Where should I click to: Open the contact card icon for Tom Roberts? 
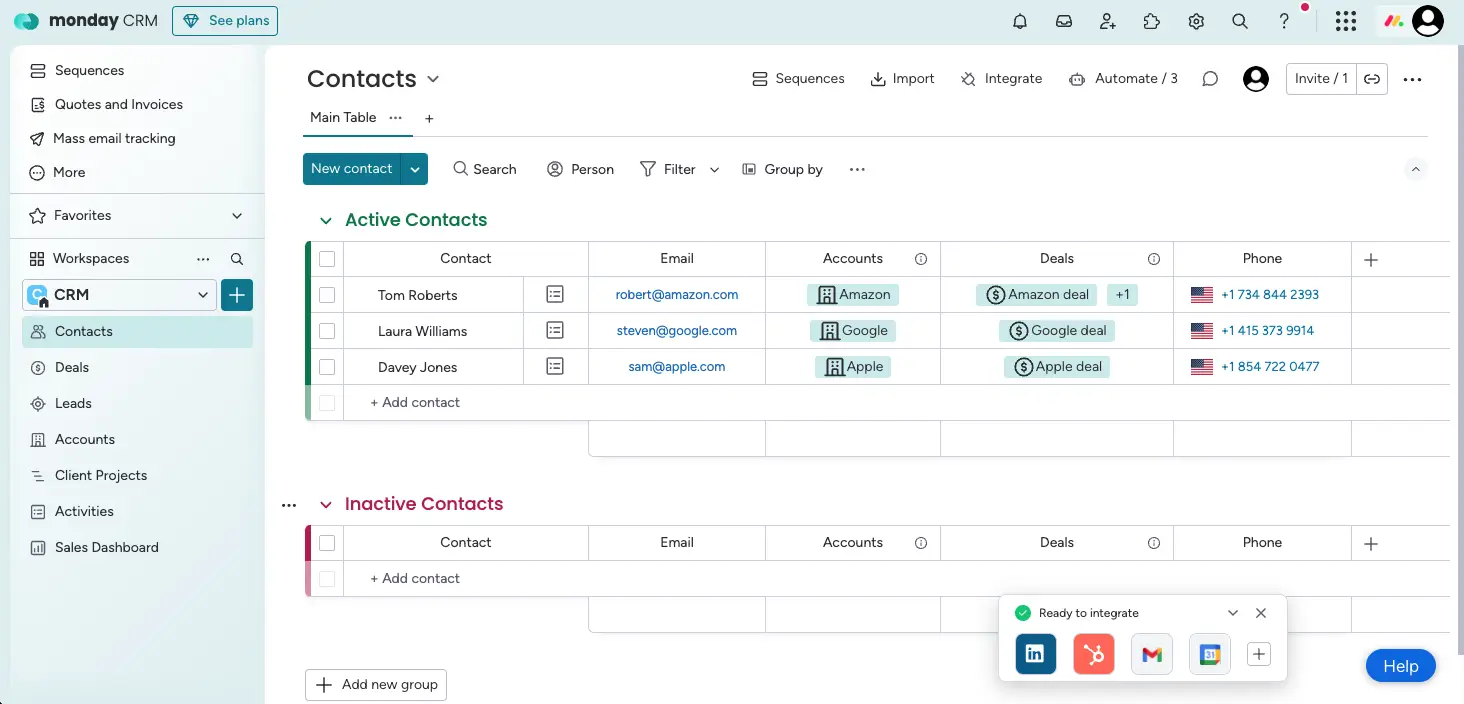[x=555, y=294]
